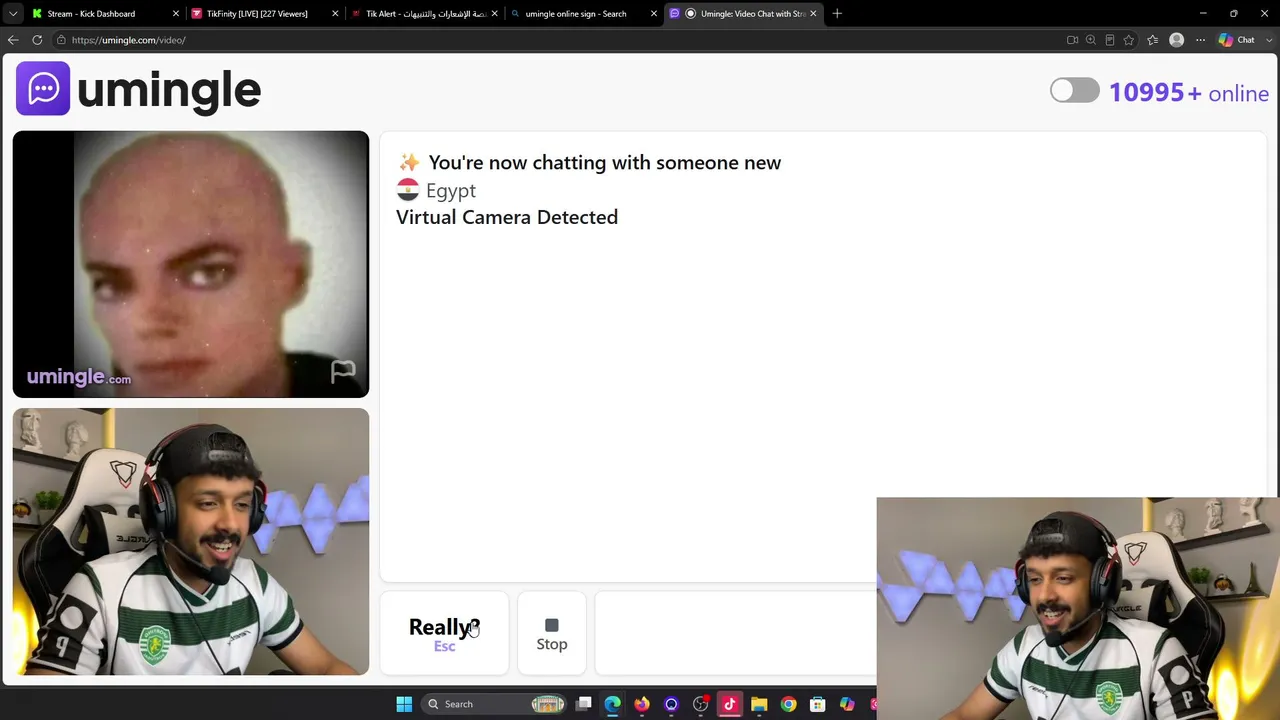Screen dimensions: 1280x720
Task: Switch to the Tik Alert tab
Action: (424, 14)
